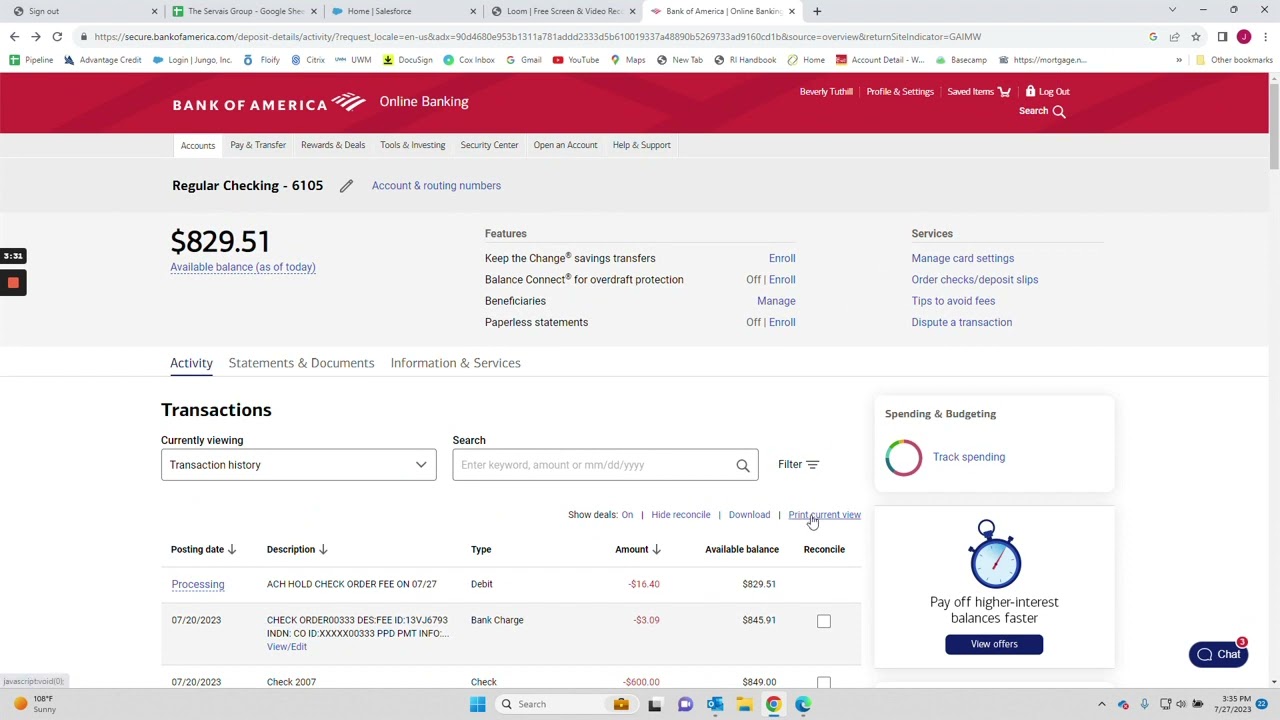Open Processing status link for ACH hold
The height and width of the screenshot is (720, 1280).
[198, 584]
